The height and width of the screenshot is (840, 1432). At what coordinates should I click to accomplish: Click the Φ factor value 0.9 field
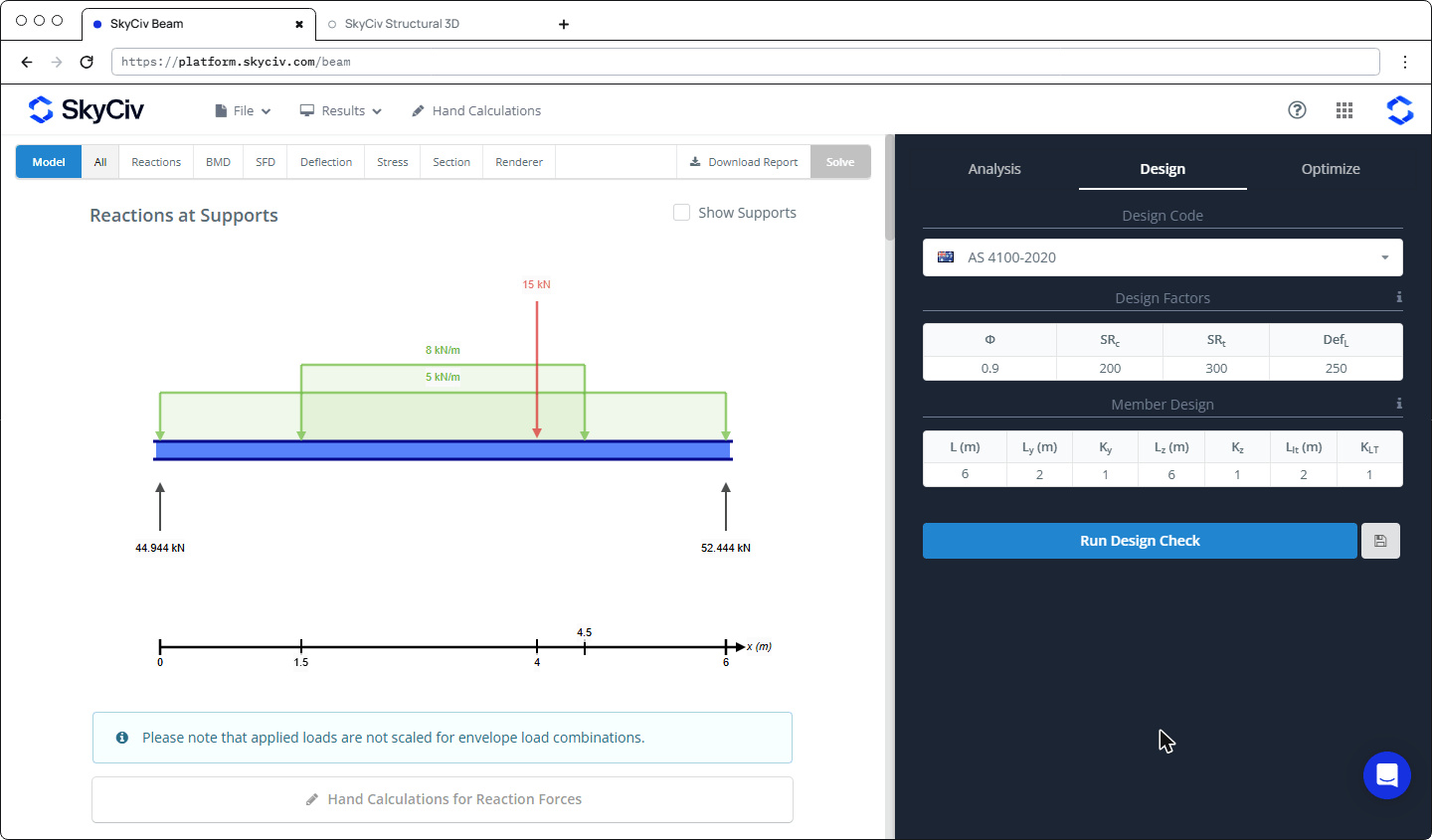click(x=989, y=368)
